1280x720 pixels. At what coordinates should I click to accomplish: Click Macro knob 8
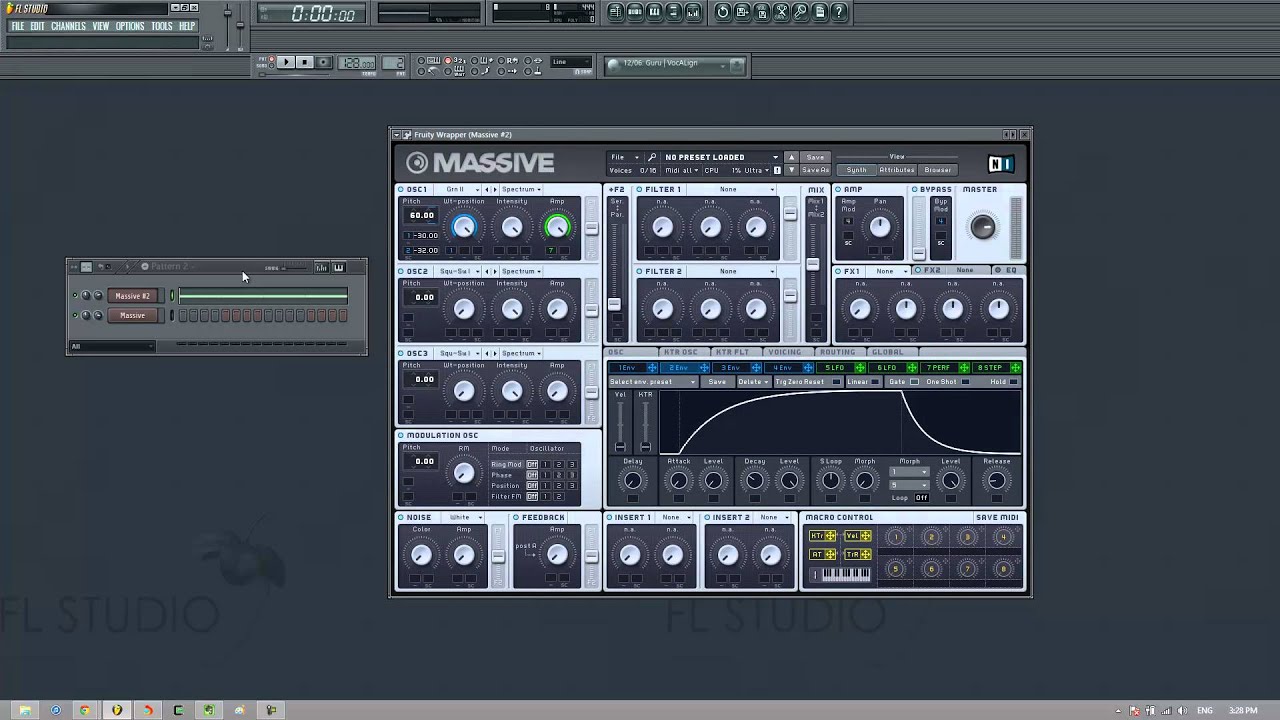click(x=1003, y=569)
